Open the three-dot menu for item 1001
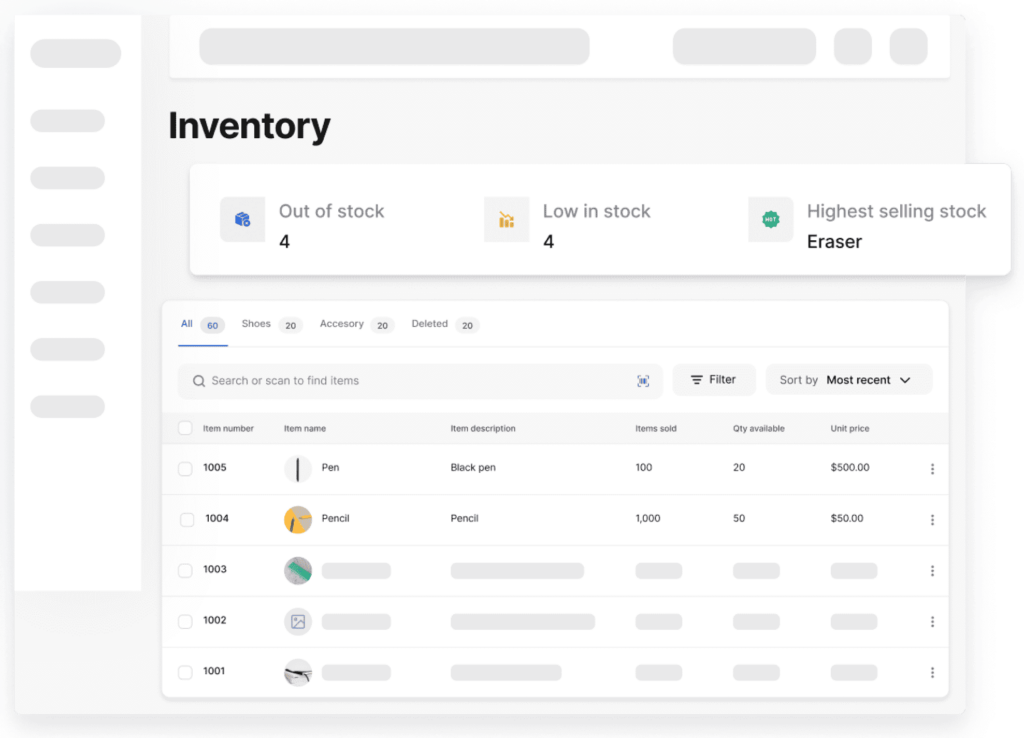The width and height of the screenshot is (1024, 738). point(932,673)
